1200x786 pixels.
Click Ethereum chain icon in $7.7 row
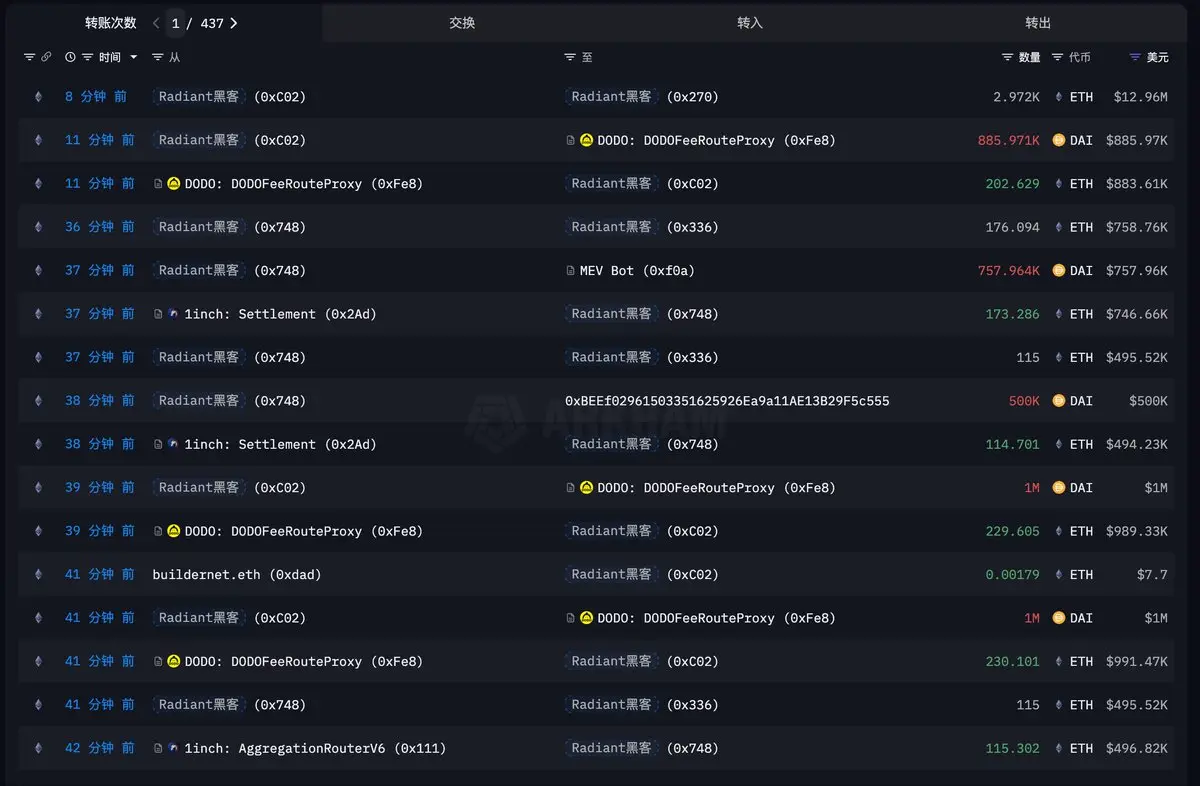[39, 575]
